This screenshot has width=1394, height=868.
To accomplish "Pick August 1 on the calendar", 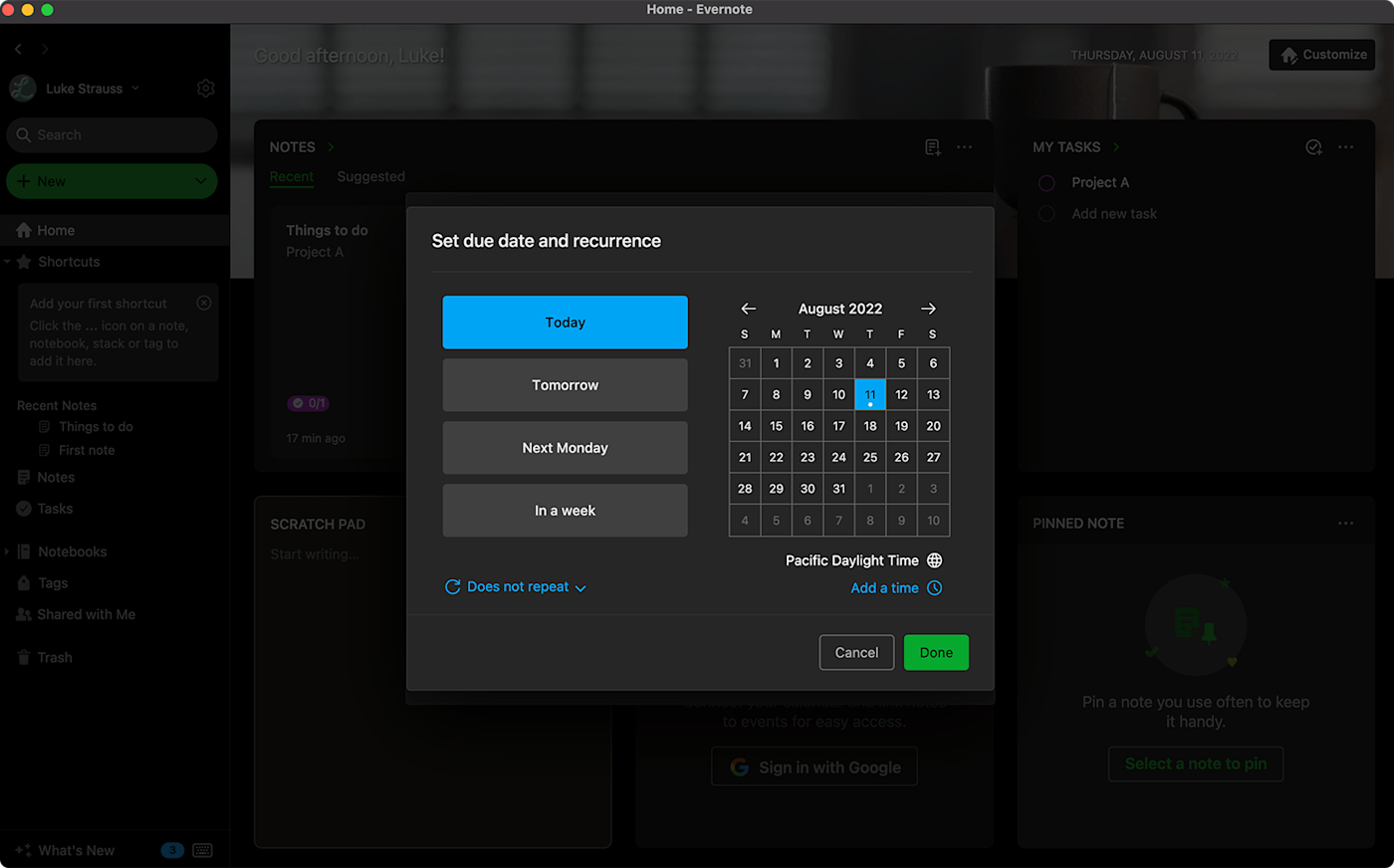I will [x=777, y=363].
